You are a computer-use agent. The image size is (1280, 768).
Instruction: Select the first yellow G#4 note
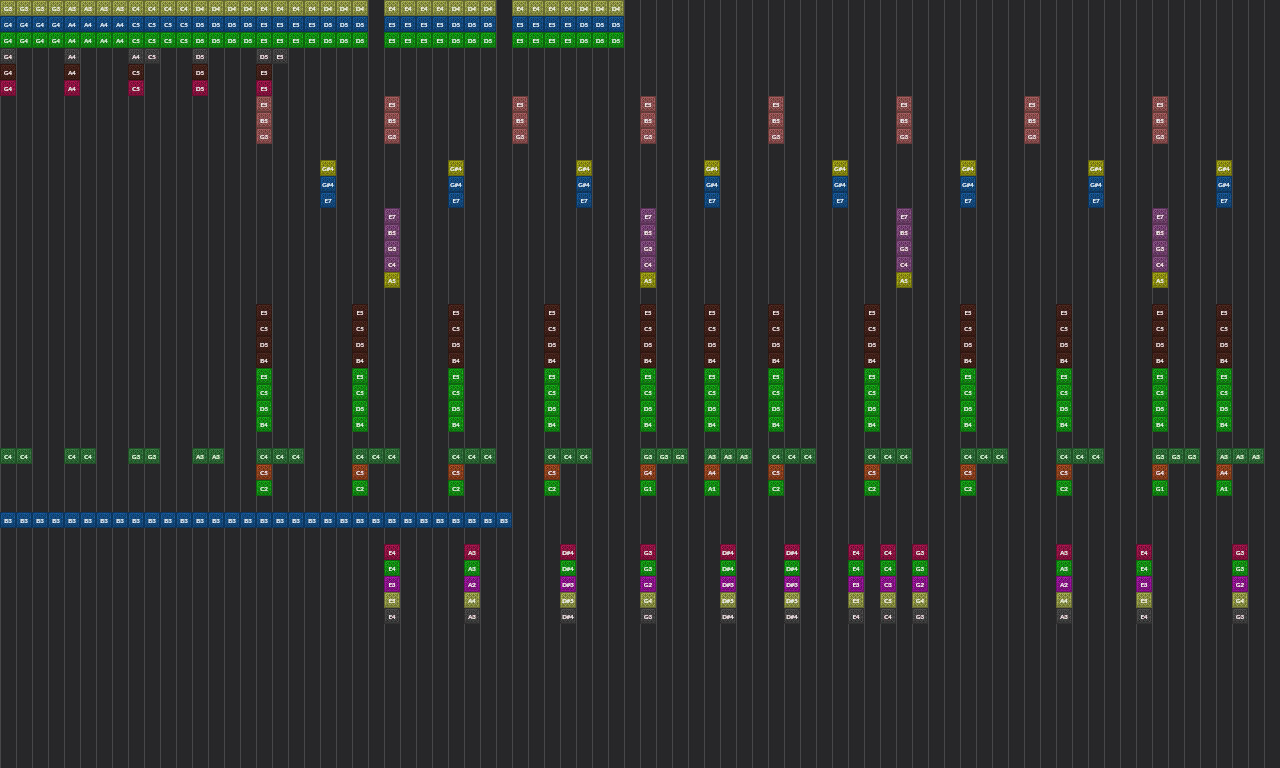click(328, 168)
